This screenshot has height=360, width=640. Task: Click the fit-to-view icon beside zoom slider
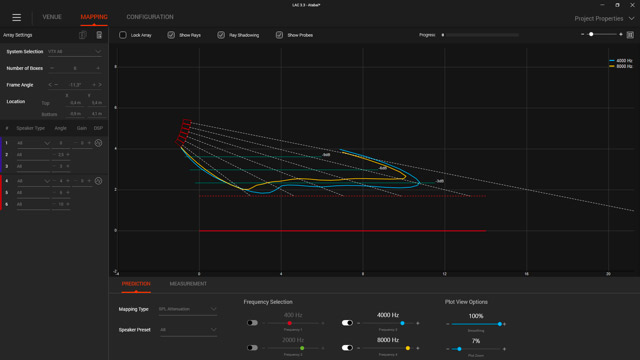click(630, 35)
